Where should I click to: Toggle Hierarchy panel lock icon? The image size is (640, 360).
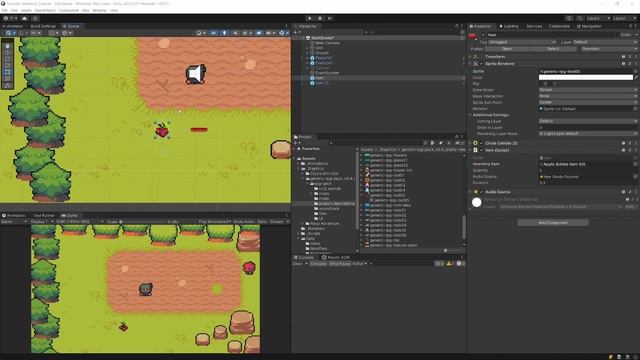457,26
